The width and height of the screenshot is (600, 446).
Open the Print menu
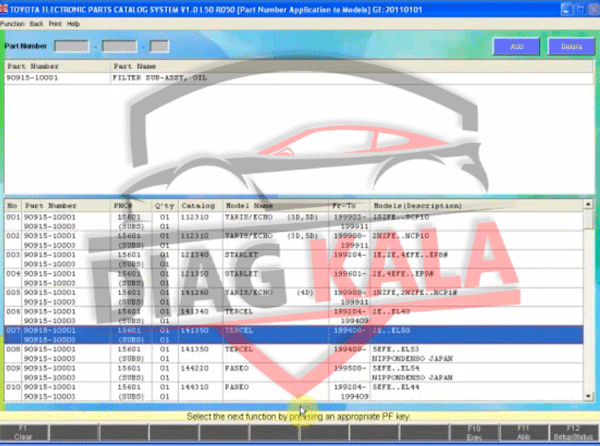click(x=55, y=24)
